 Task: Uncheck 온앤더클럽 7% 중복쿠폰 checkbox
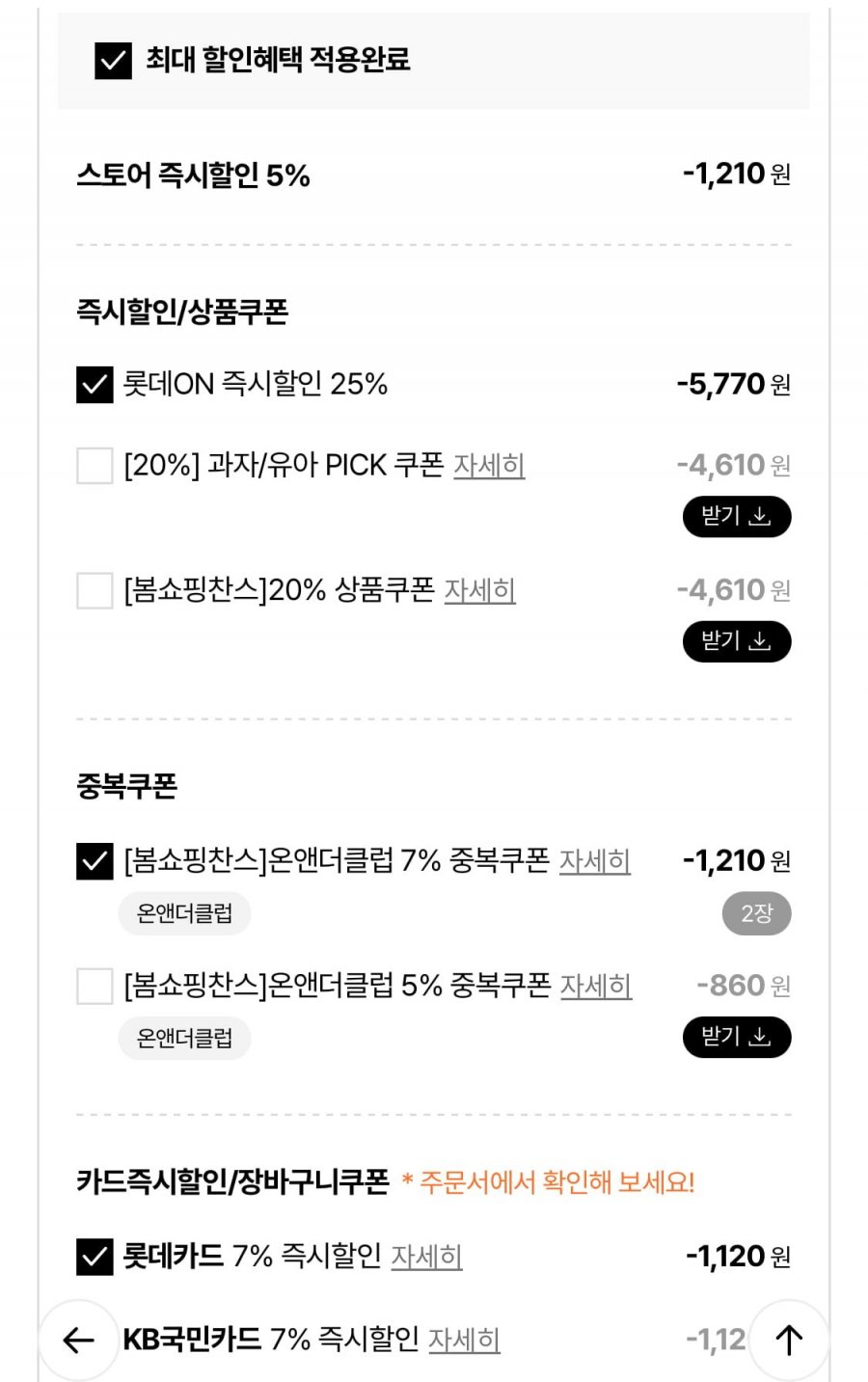coord(95,861)
